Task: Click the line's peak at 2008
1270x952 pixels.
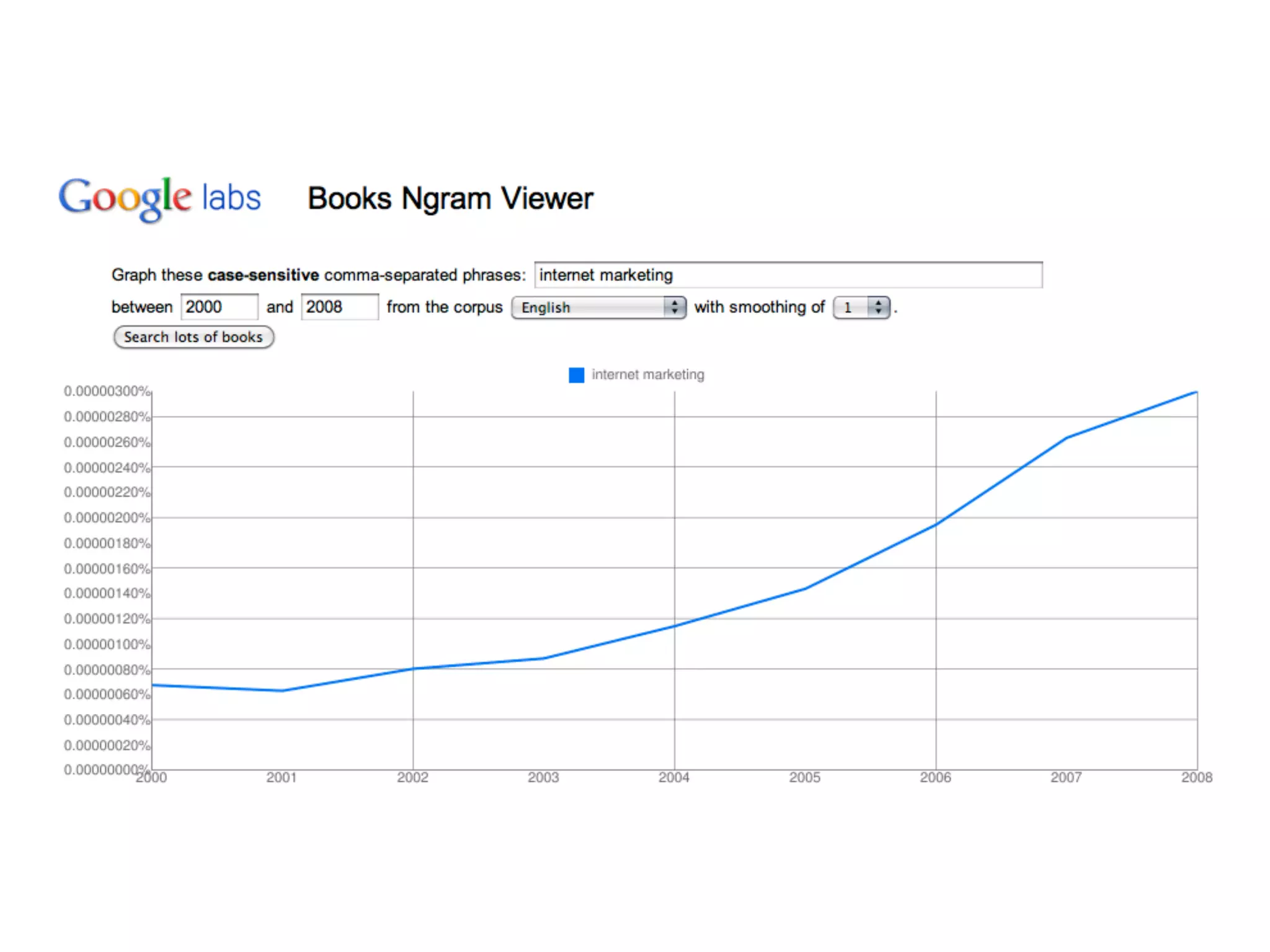Action: (x=1196, y=392)
